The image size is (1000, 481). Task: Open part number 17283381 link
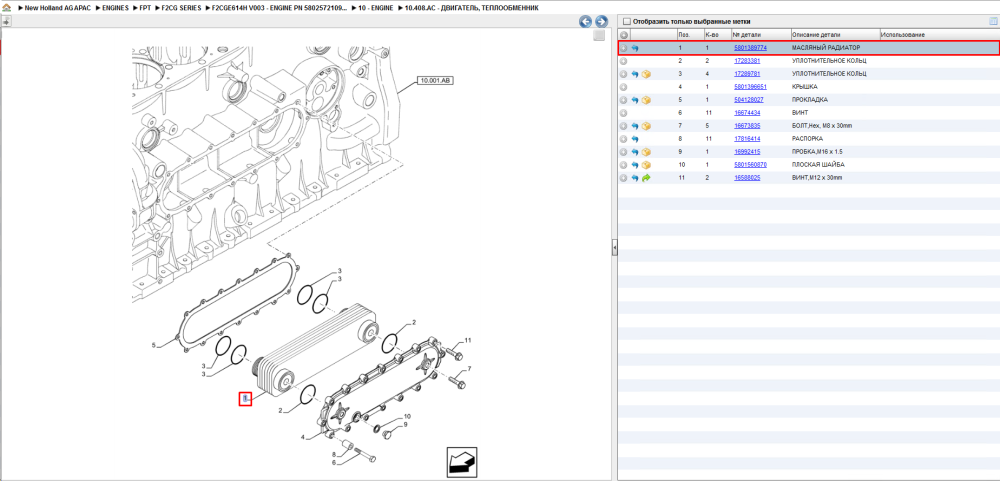[747, 61]
